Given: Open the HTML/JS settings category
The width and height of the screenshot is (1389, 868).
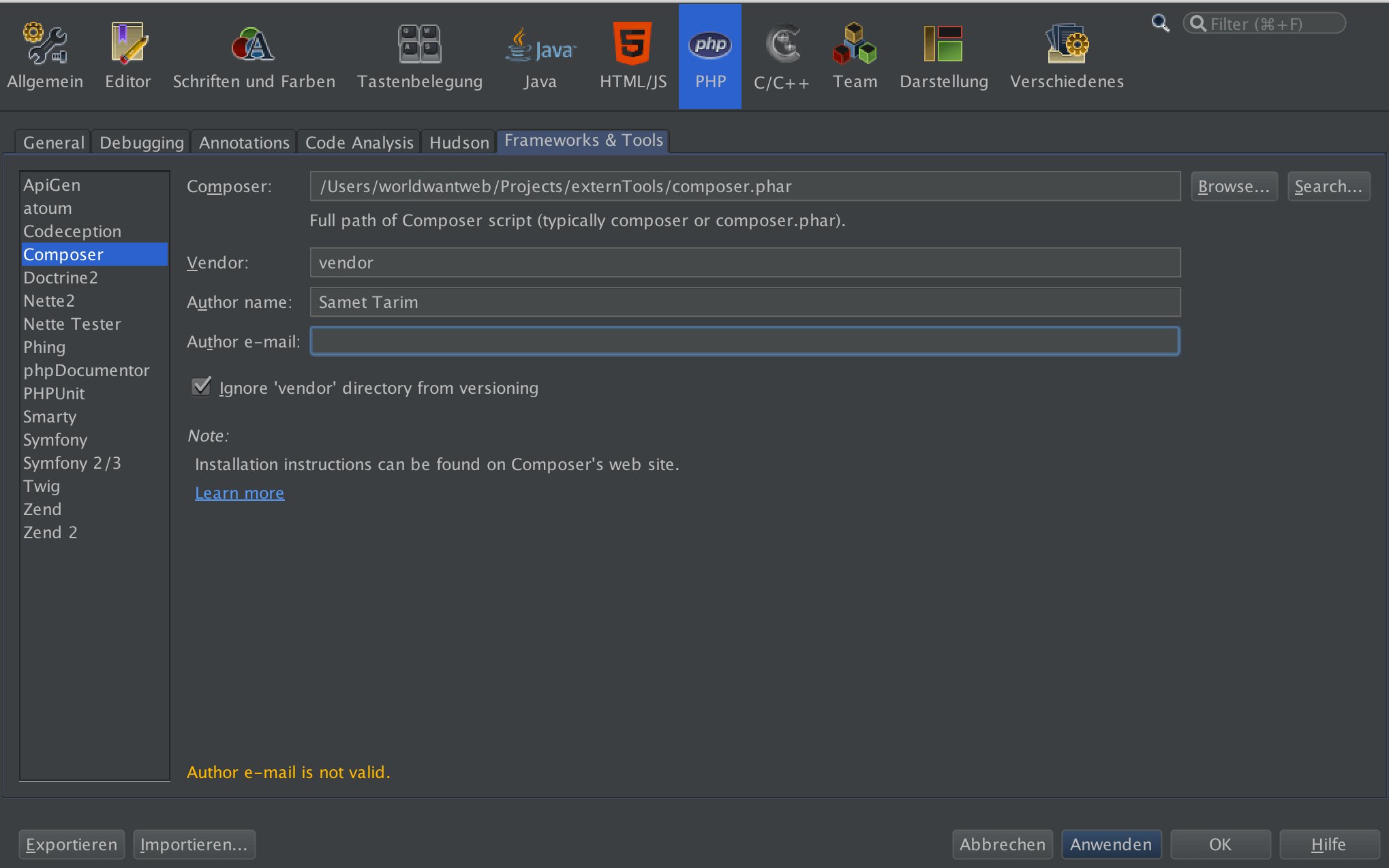Looking at the screenshot, I should click(x=632, y=56).
